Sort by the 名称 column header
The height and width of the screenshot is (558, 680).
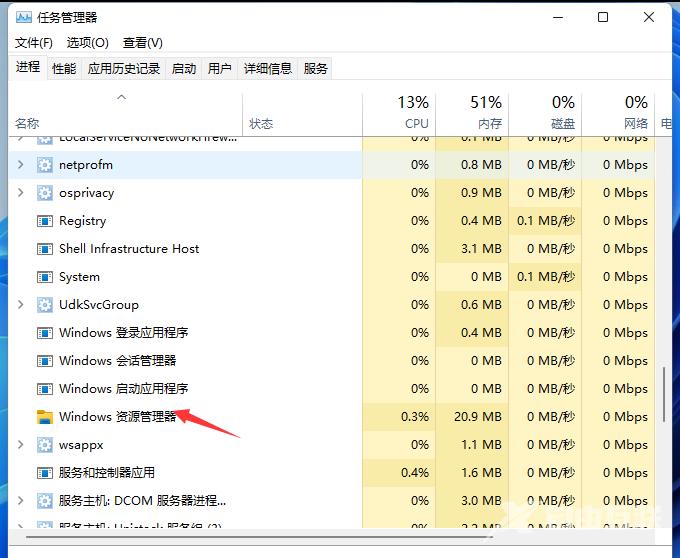coord(126,114)
